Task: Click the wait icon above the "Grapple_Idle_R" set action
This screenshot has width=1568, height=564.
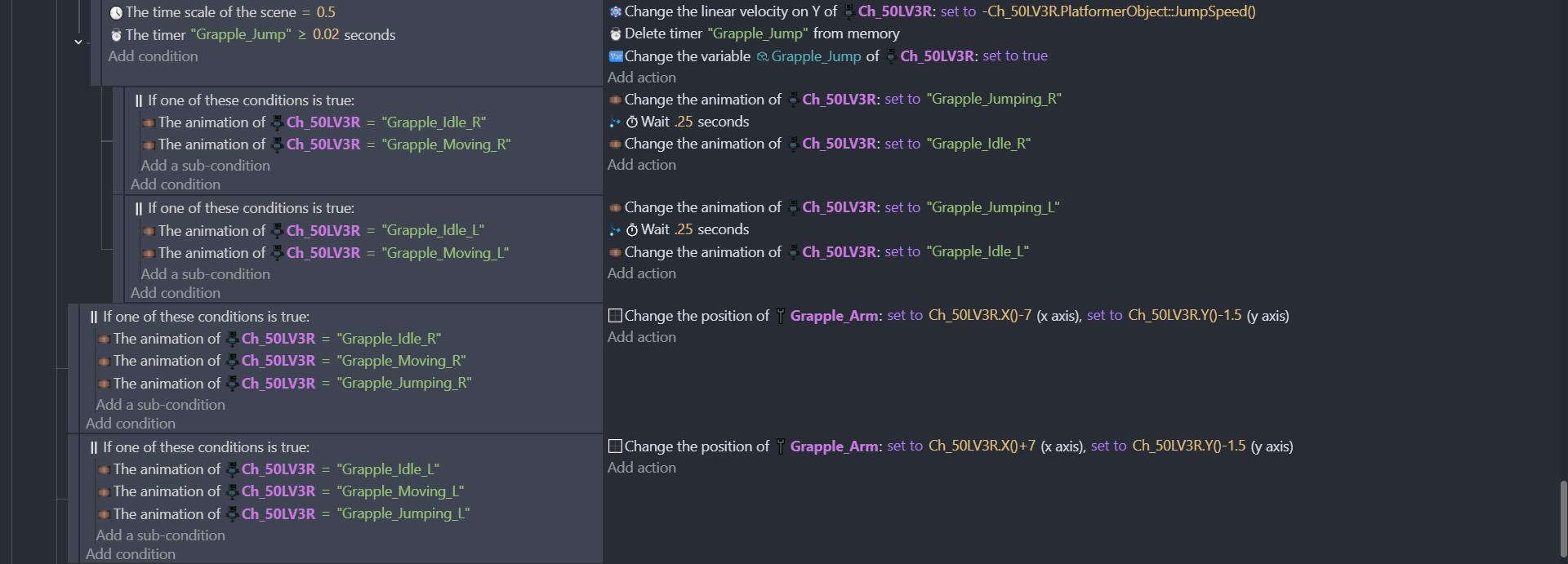Action: 616,122
